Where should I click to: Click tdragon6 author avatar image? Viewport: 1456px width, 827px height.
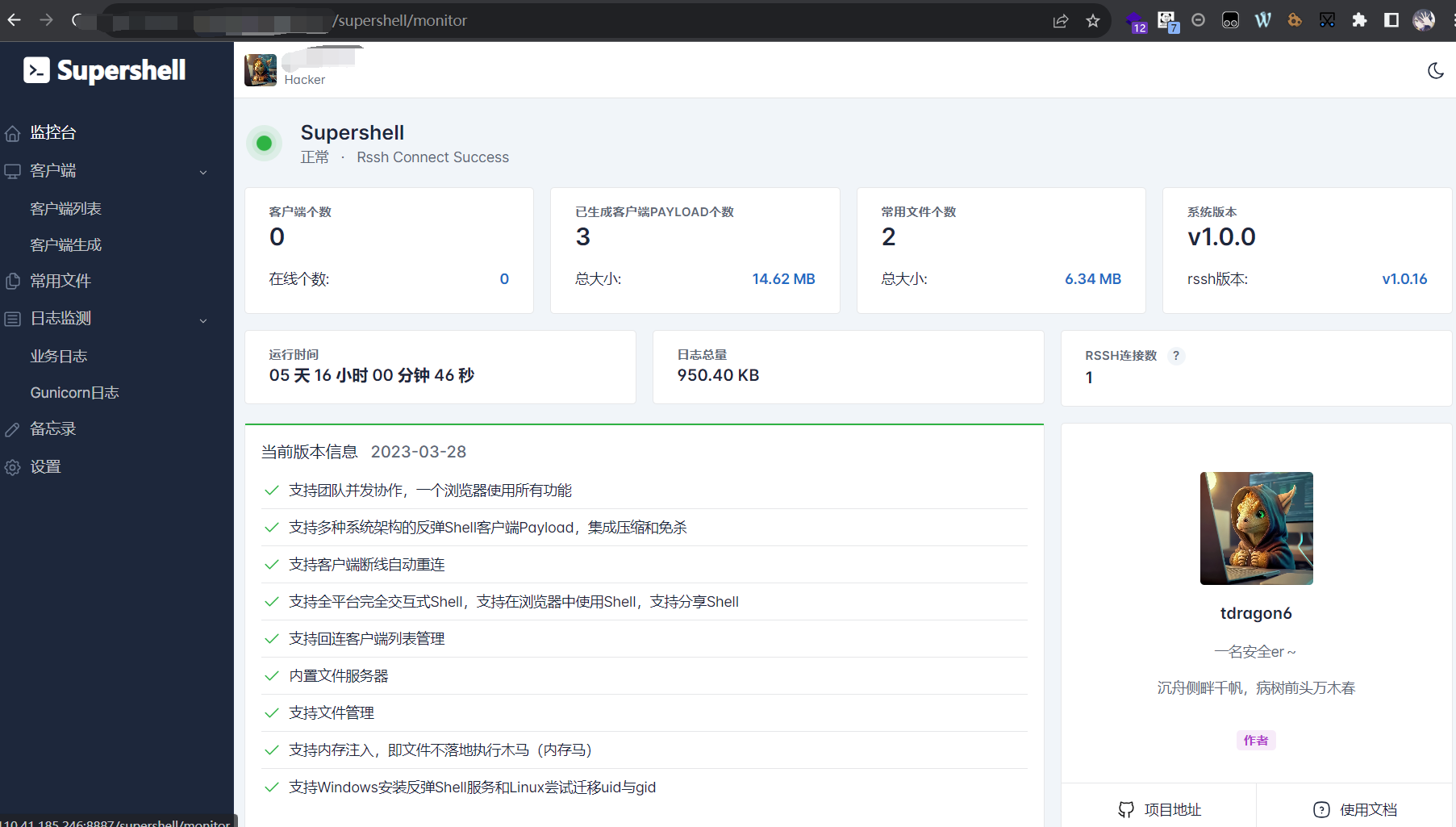pyautogui.click(x=1256, y=528)
